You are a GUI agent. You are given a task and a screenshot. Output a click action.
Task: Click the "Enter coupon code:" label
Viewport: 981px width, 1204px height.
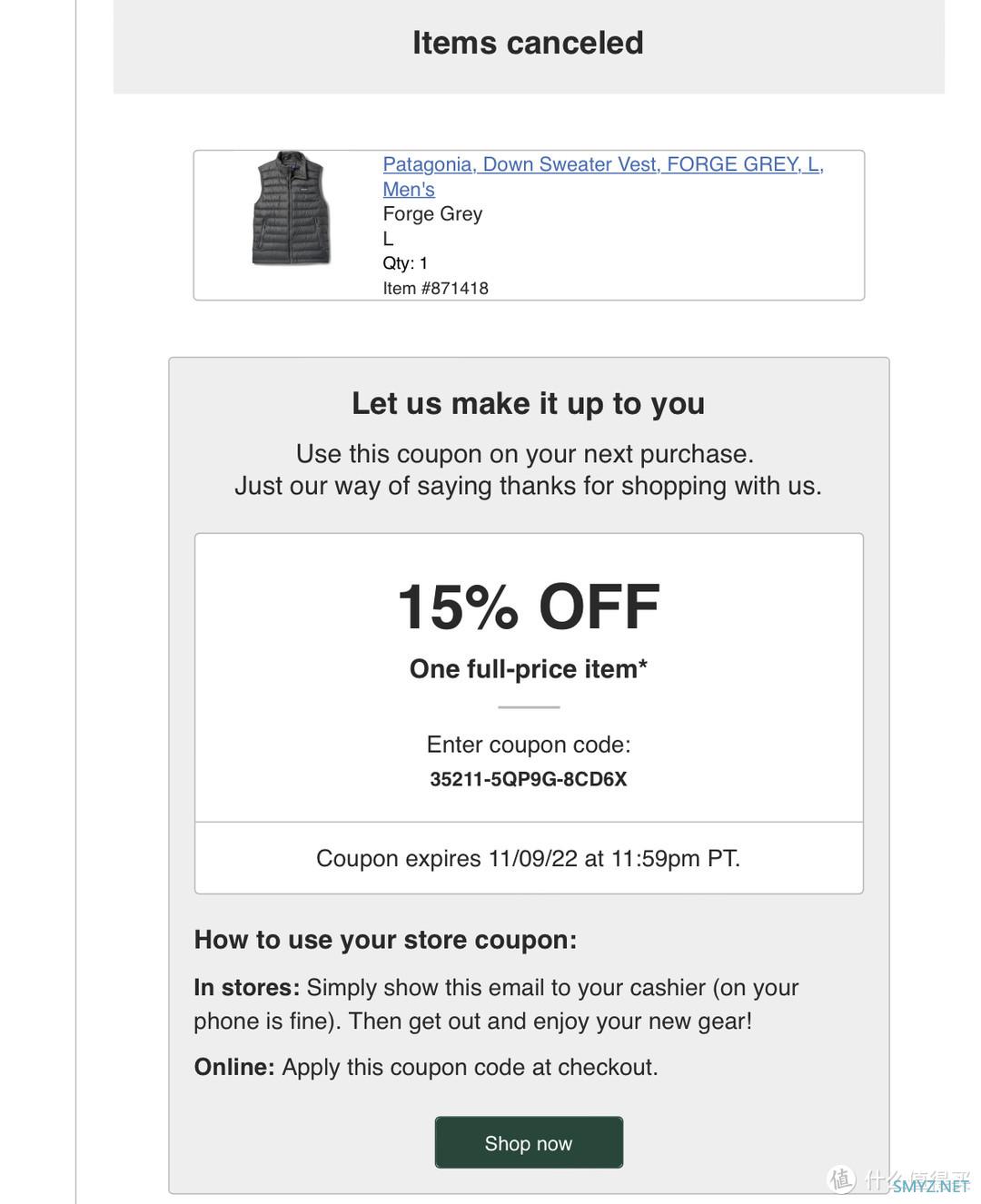[529, 745]
